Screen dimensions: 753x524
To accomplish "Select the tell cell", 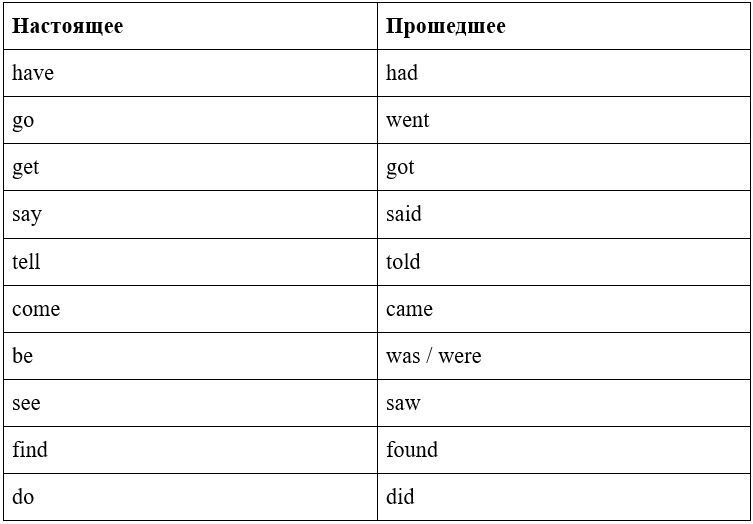I will (x=190, y=261).
